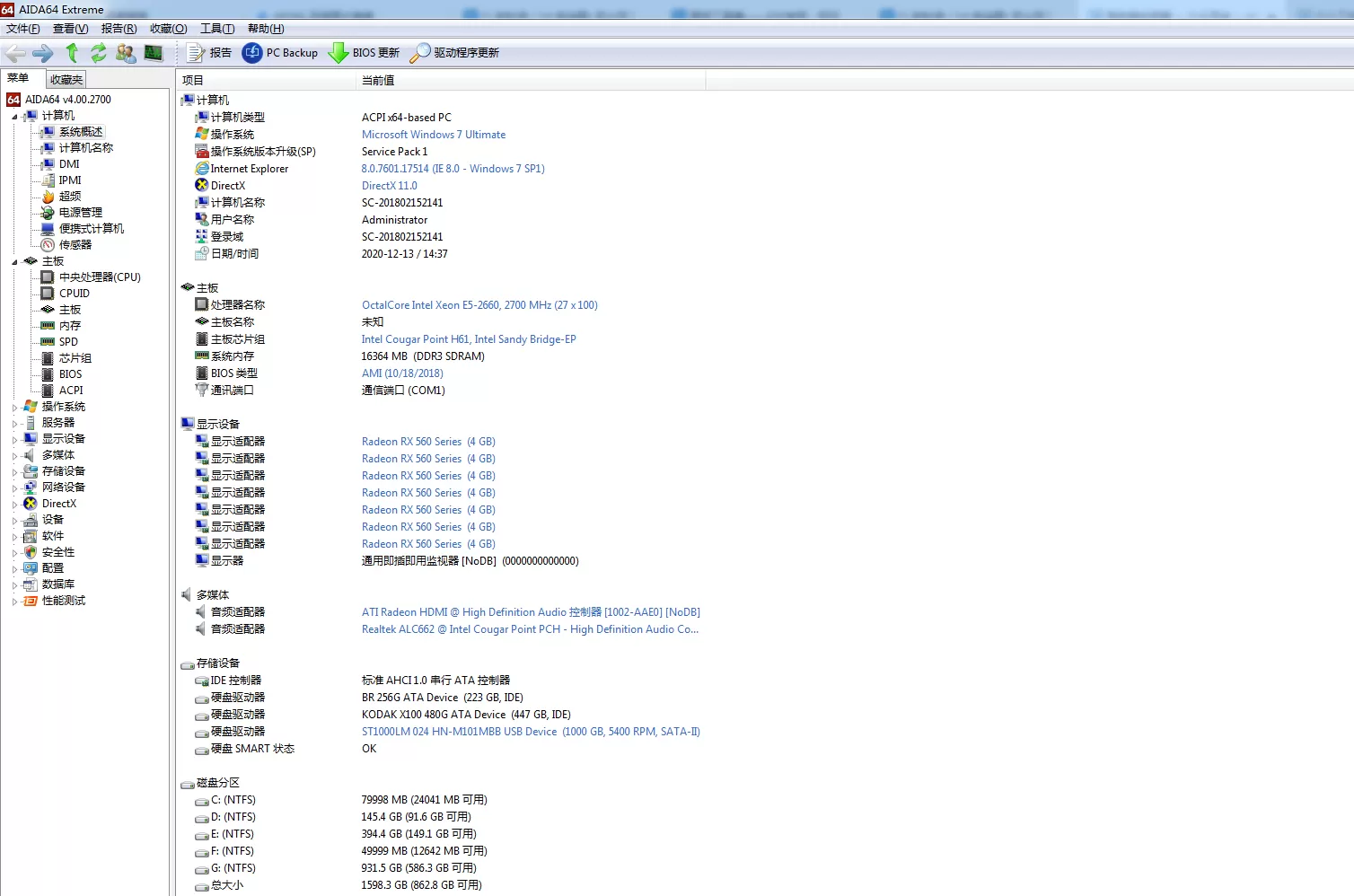
Task: Click the Refresh toolbar icon
Action: tap(99, 53)
